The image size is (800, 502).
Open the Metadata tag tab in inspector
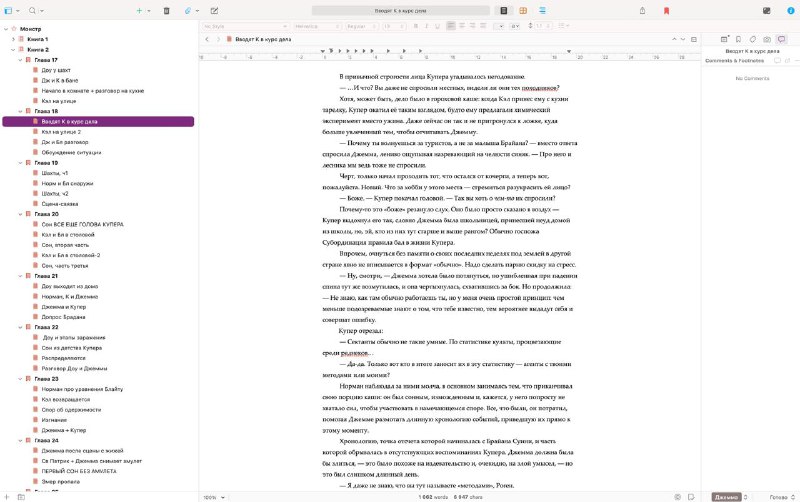point(753,39)
